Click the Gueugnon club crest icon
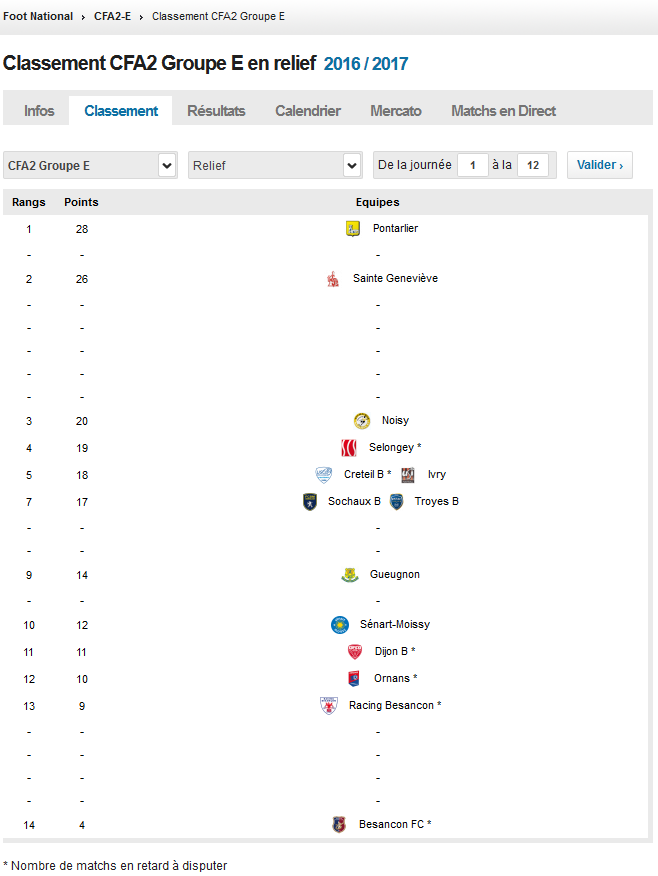The height and width of the screenshot is (876, 658). pyautogui.click(x=350, y=575)
